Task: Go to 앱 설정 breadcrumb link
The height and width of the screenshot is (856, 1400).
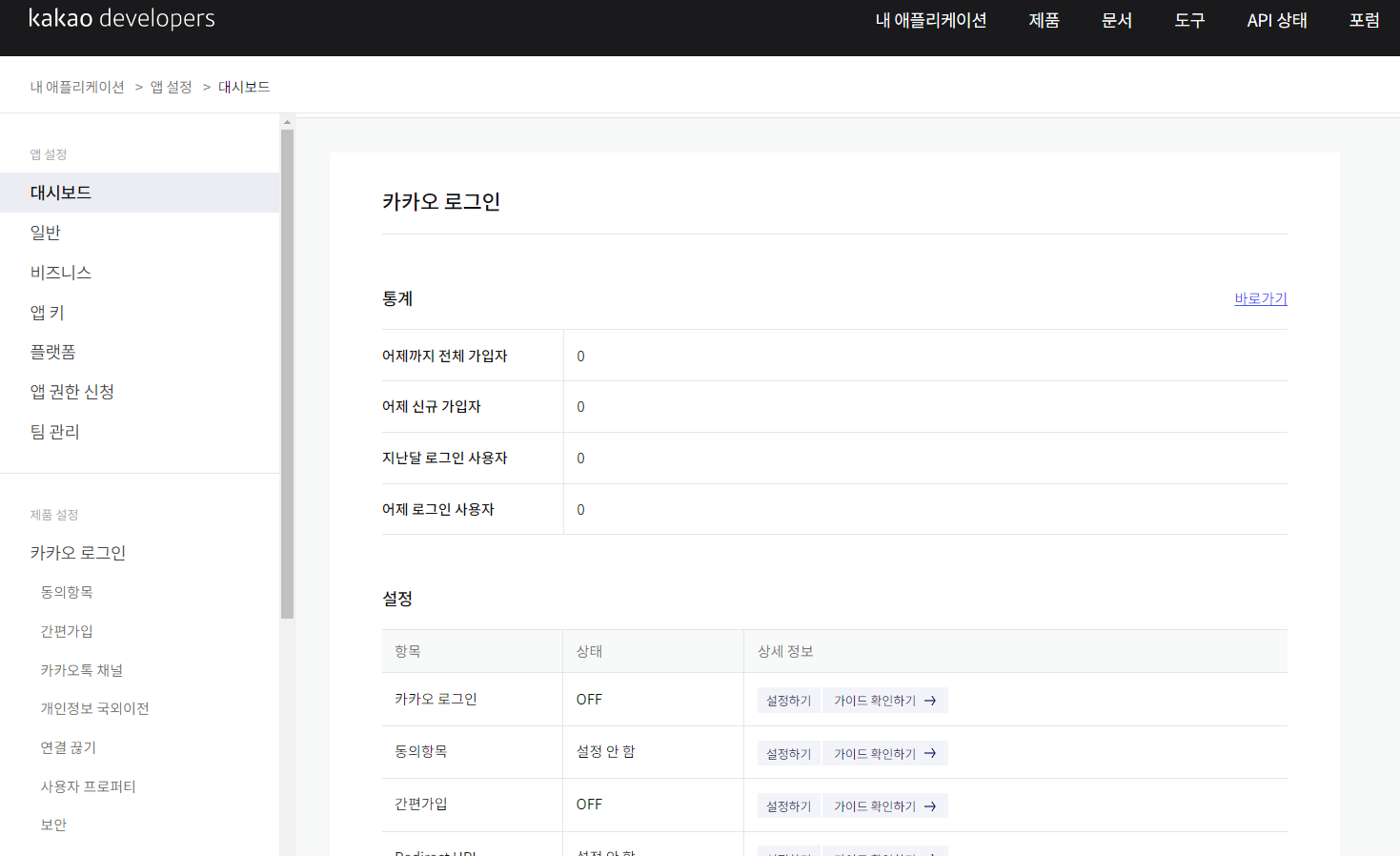Action: tap(172, 87)
